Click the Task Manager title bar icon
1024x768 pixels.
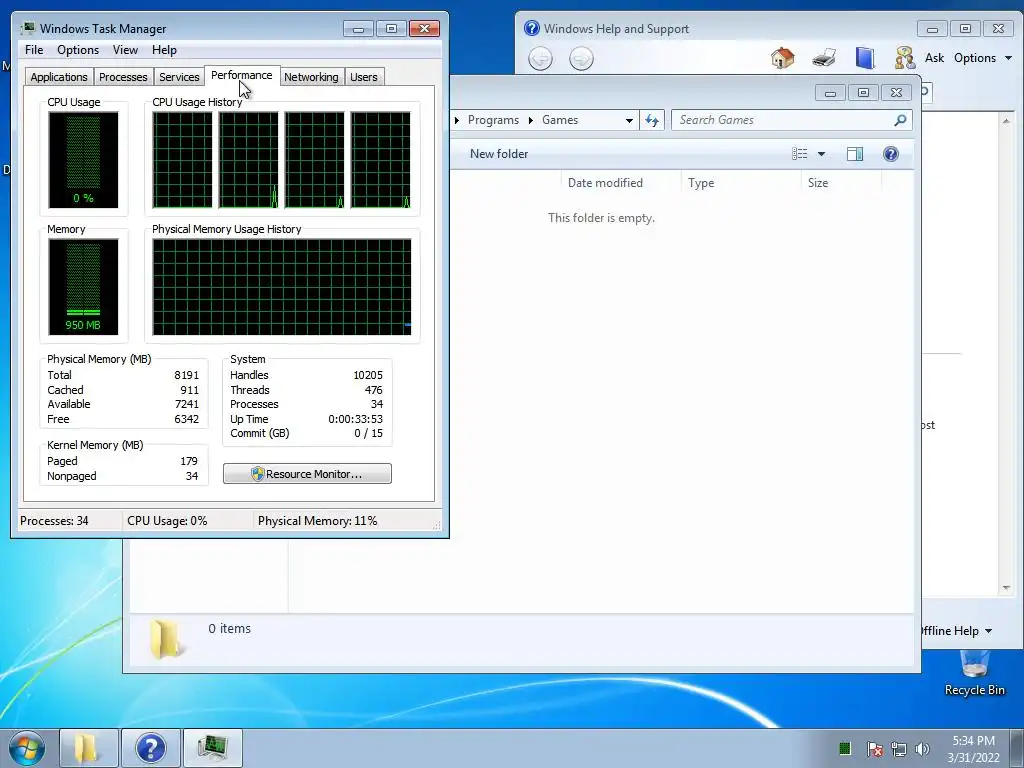[x=27, y=28]
